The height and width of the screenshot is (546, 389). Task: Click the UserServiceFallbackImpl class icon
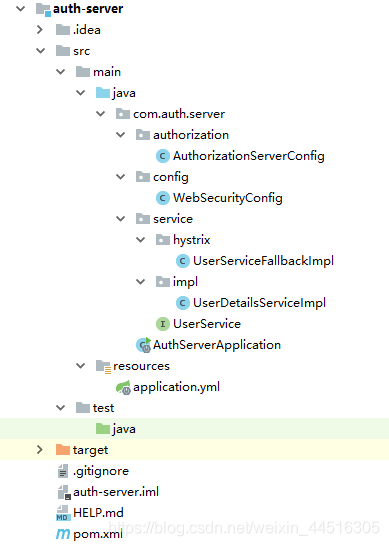point(182,261)
